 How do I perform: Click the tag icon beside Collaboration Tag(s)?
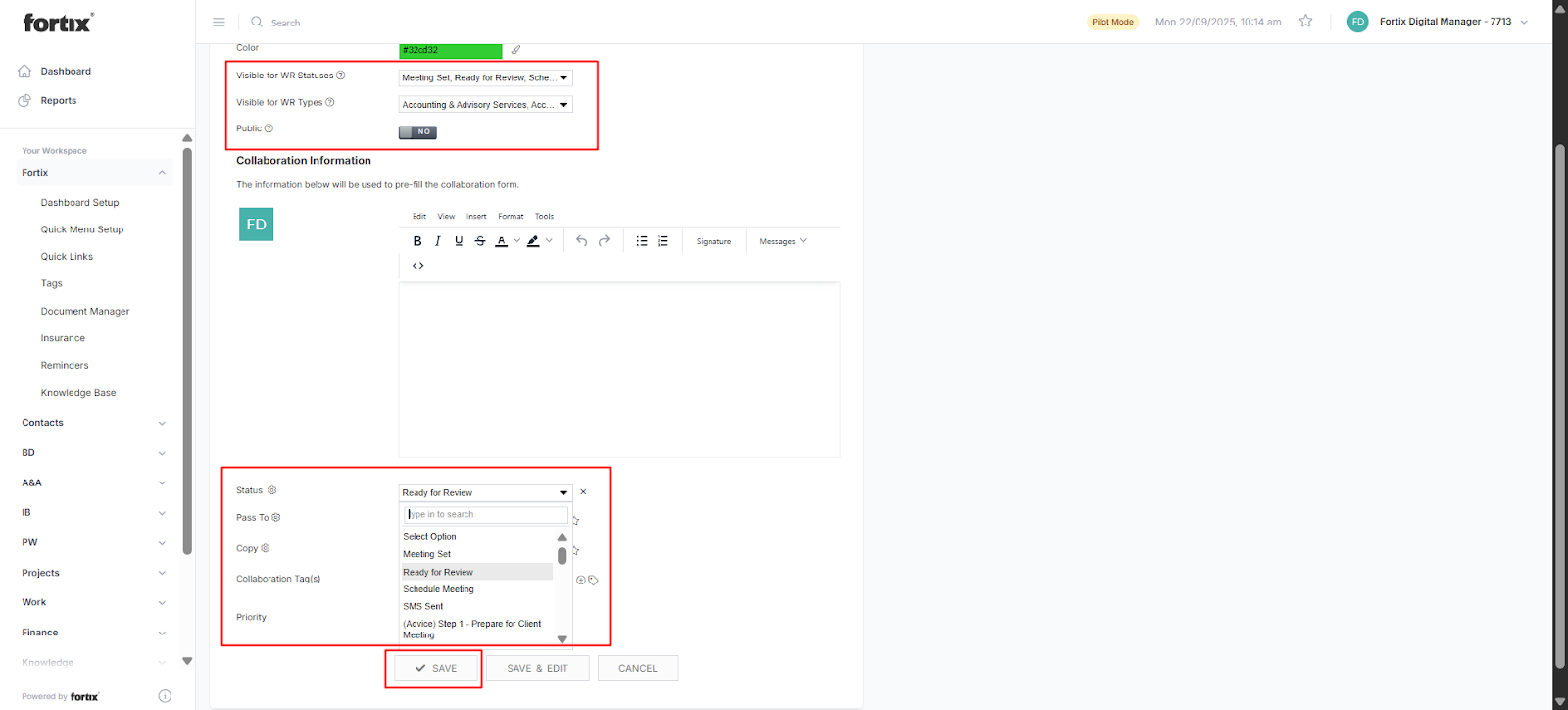594,581
